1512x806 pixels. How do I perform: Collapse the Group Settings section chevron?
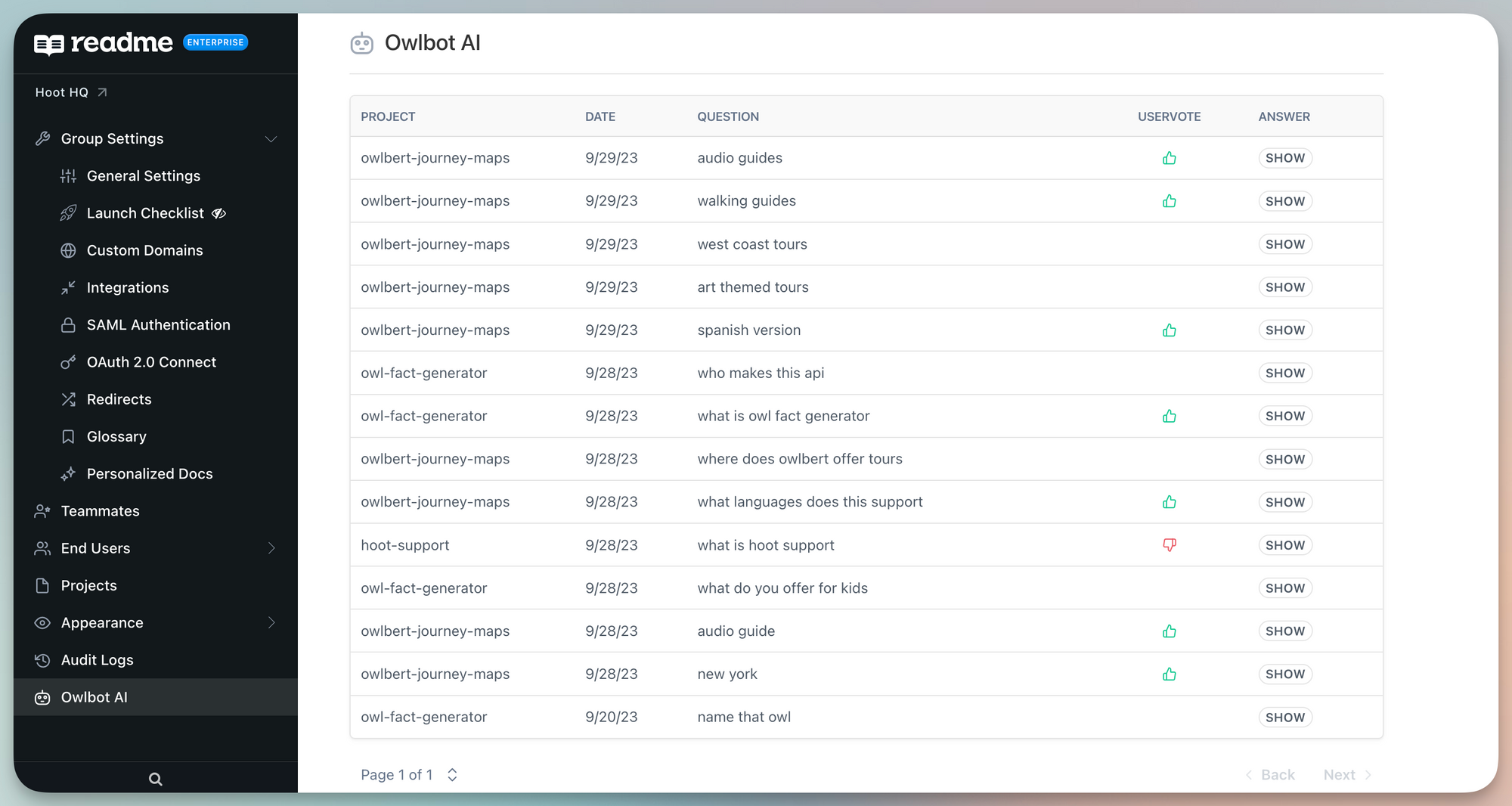point(271,139)
